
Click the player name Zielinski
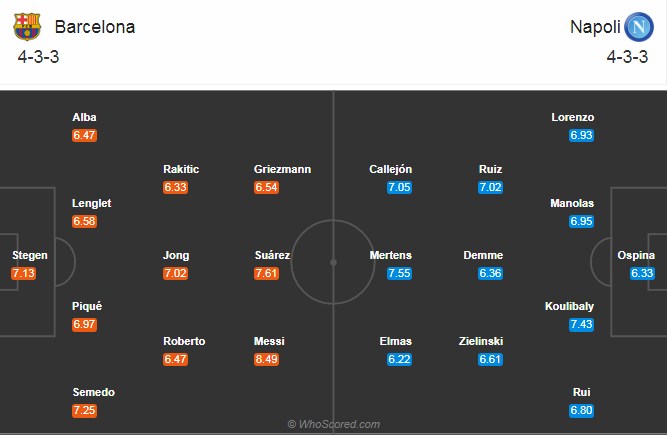[481, 341]
